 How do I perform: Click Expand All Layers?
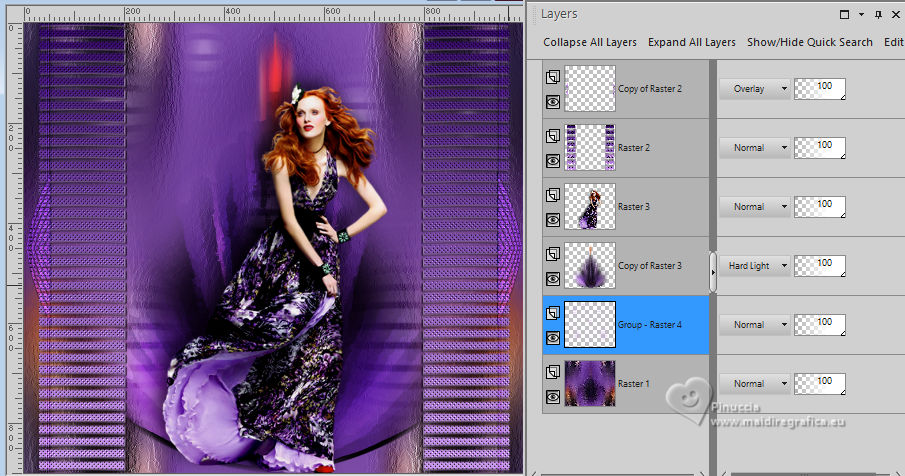[x=692, y=42]
